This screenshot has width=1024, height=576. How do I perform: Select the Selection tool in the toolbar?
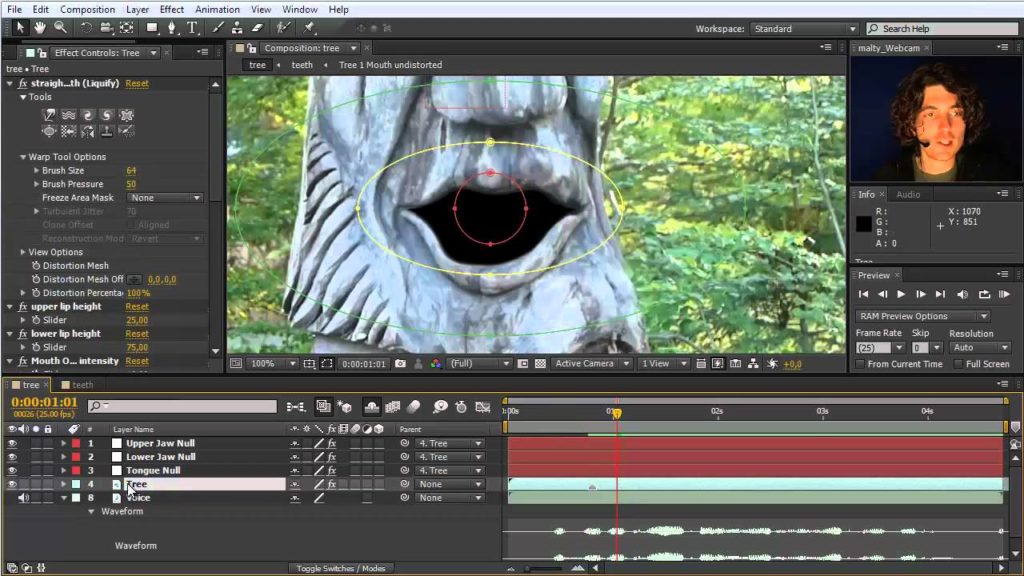point(21,28)
